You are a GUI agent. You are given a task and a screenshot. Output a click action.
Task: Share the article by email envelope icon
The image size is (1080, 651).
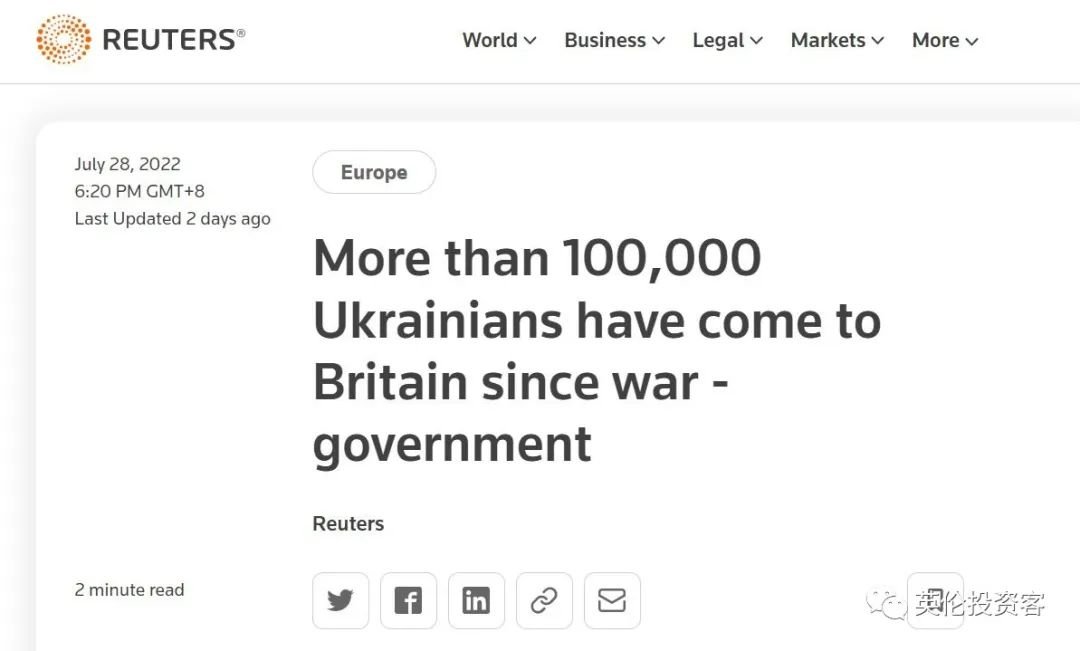point(612,600)
